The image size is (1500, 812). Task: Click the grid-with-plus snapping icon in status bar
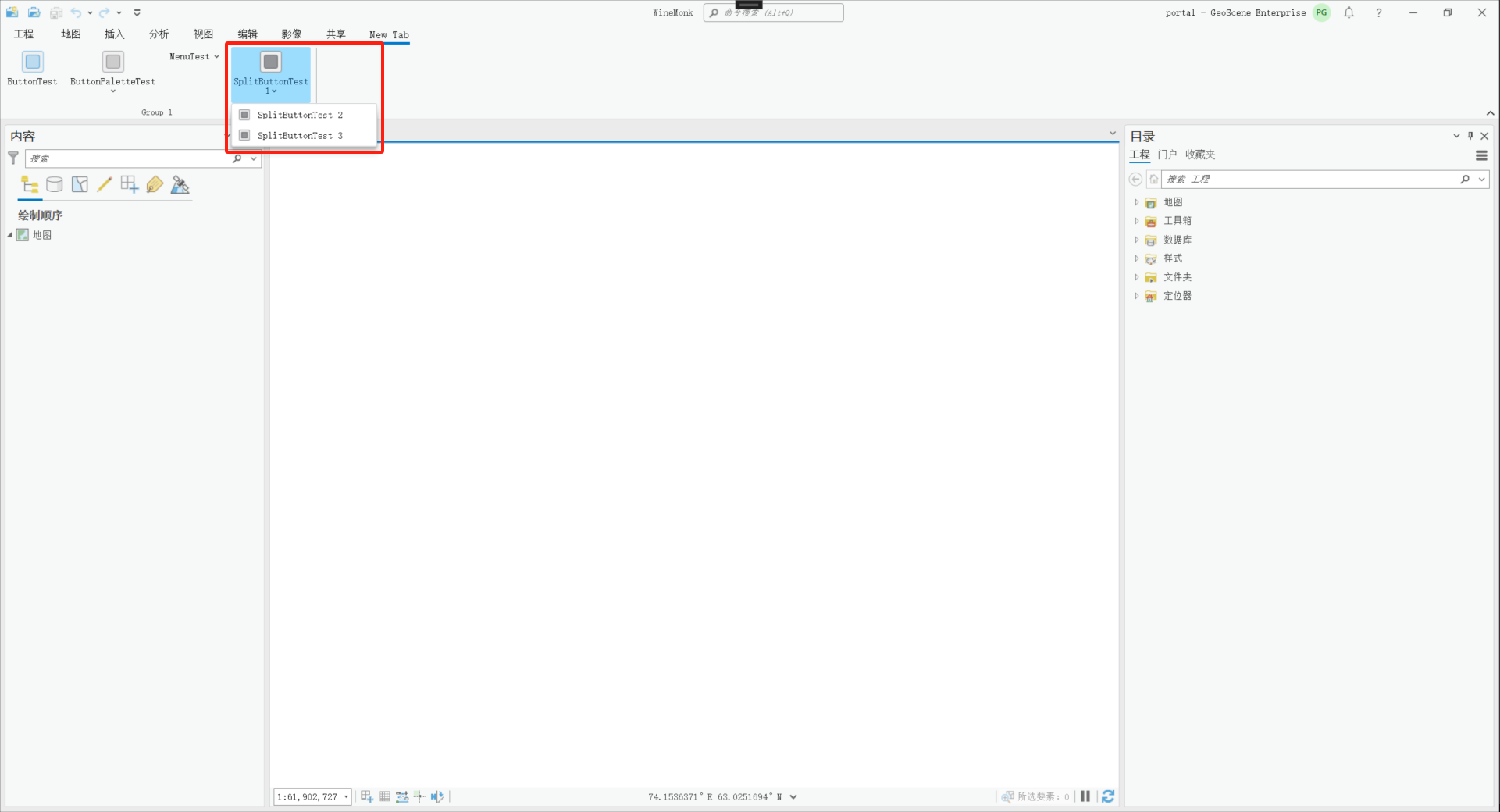367,796
